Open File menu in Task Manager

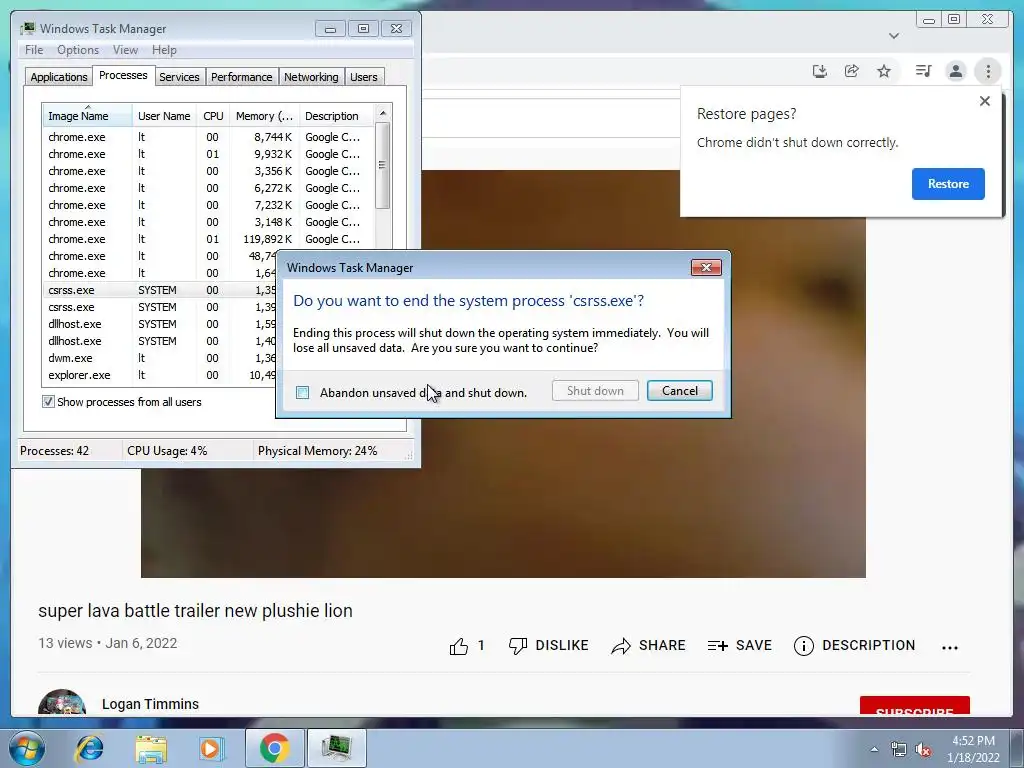click(x=34, y=50)
